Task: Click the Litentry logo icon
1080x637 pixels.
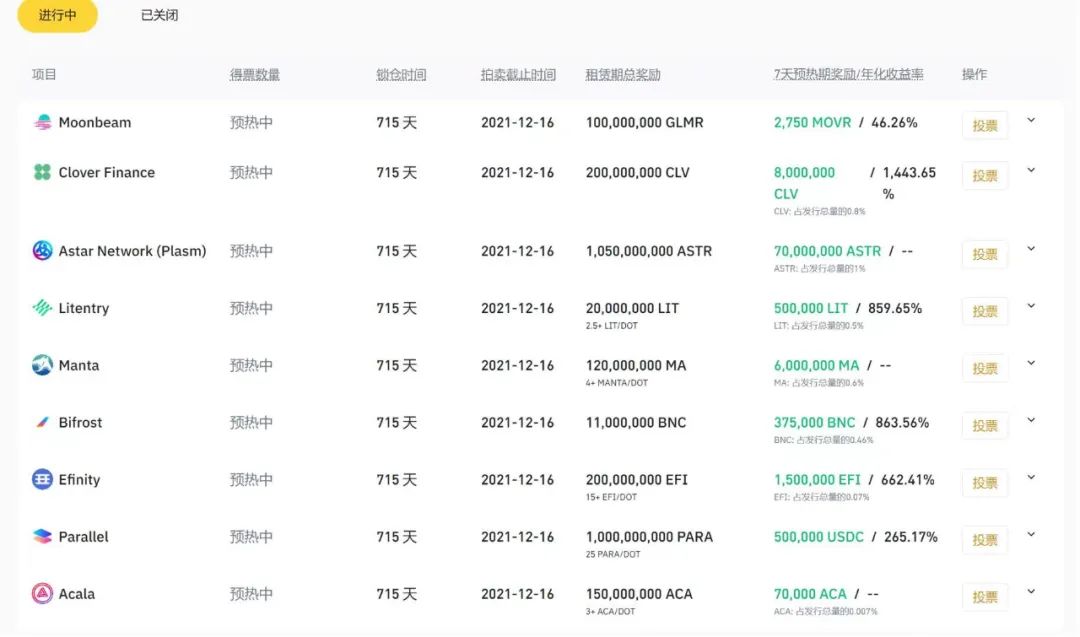Action: click(43, 308)
